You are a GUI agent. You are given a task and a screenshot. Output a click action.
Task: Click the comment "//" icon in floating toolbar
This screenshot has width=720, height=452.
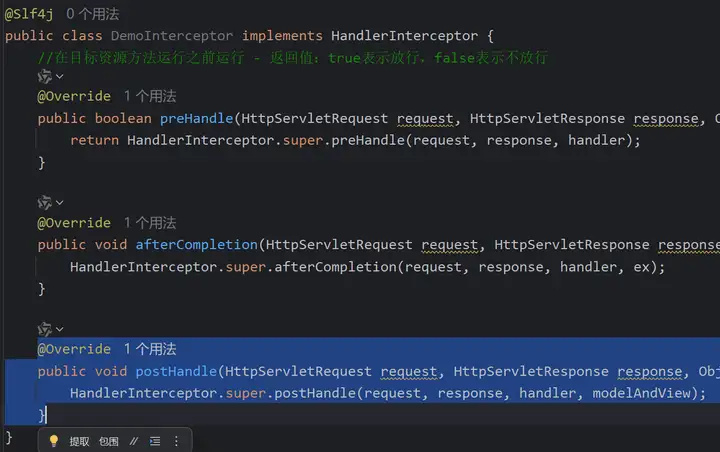pos(133,441)
